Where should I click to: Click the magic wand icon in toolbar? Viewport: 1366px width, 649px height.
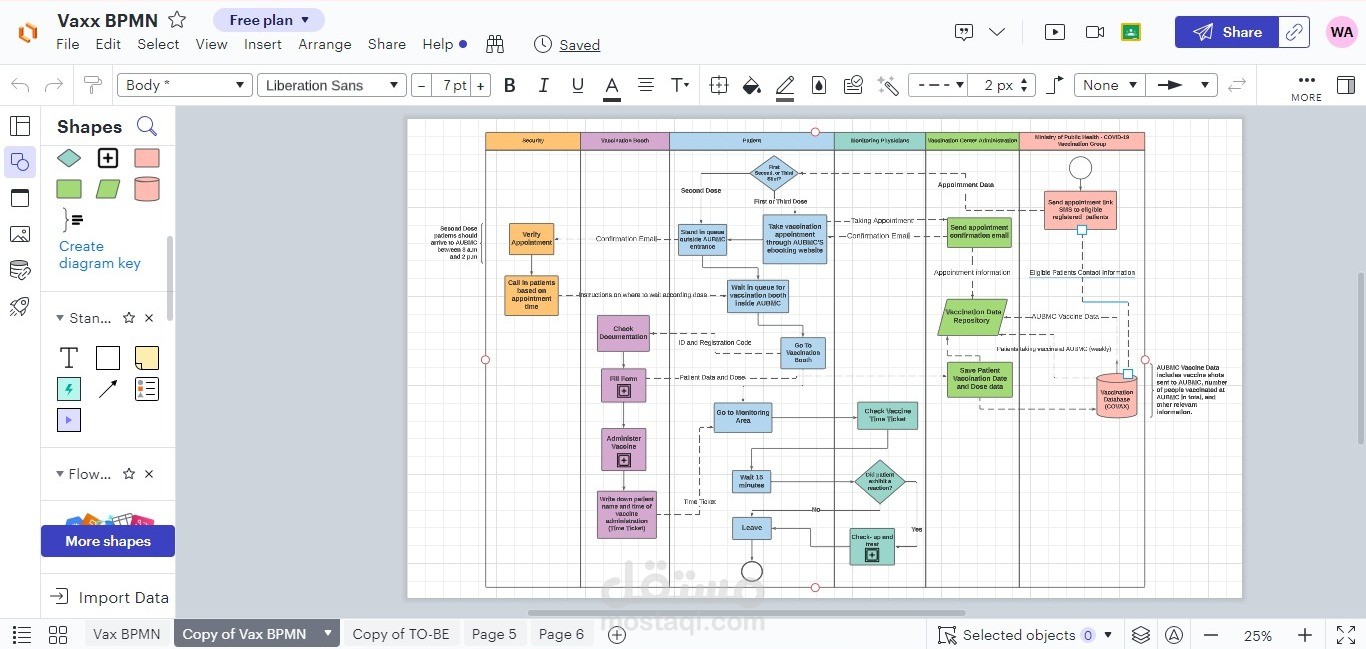(x=887, y=85)
